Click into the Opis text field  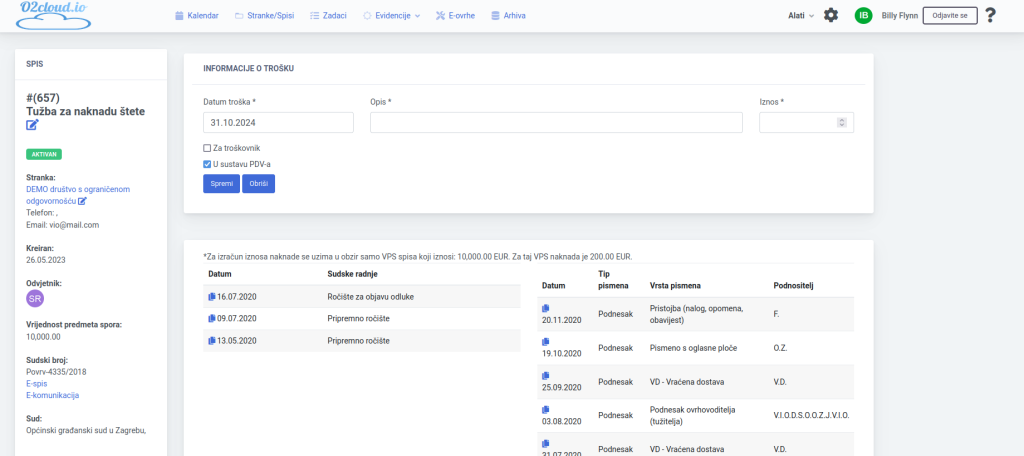point(556,123)
